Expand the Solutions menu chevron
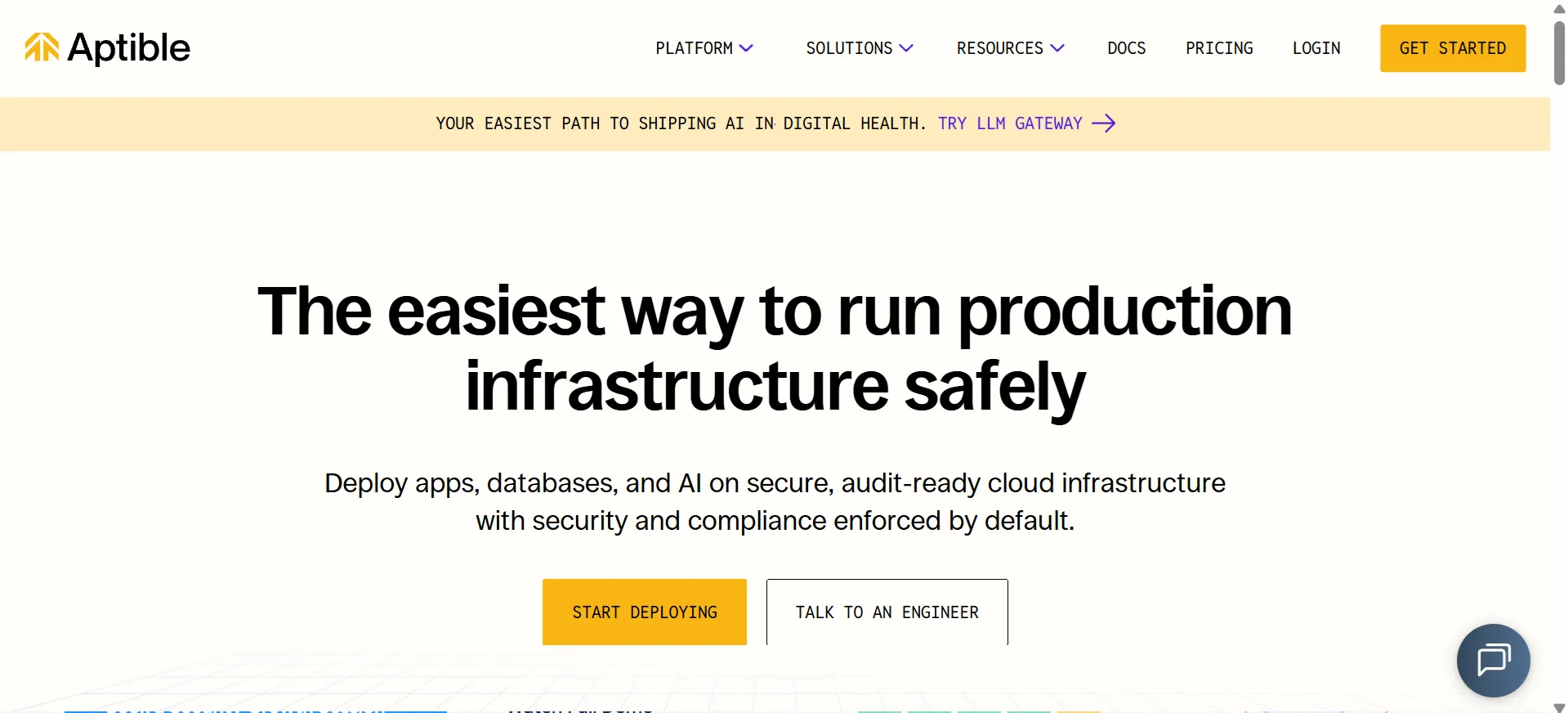Screen dimensions: 1568x713 coord(906,48)
